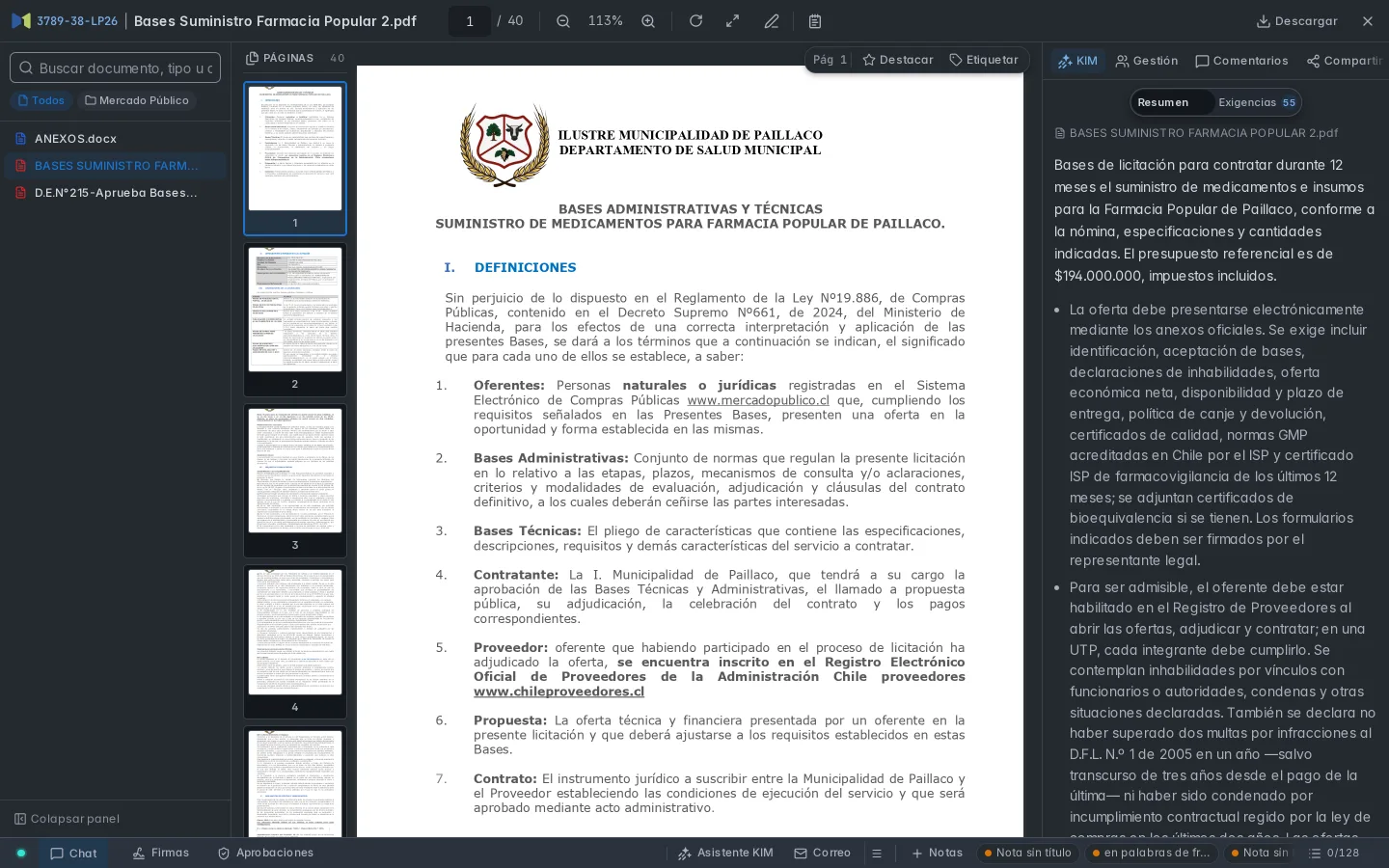
Task: Click the green status indicator dot
Action: (x=20, y=854)
